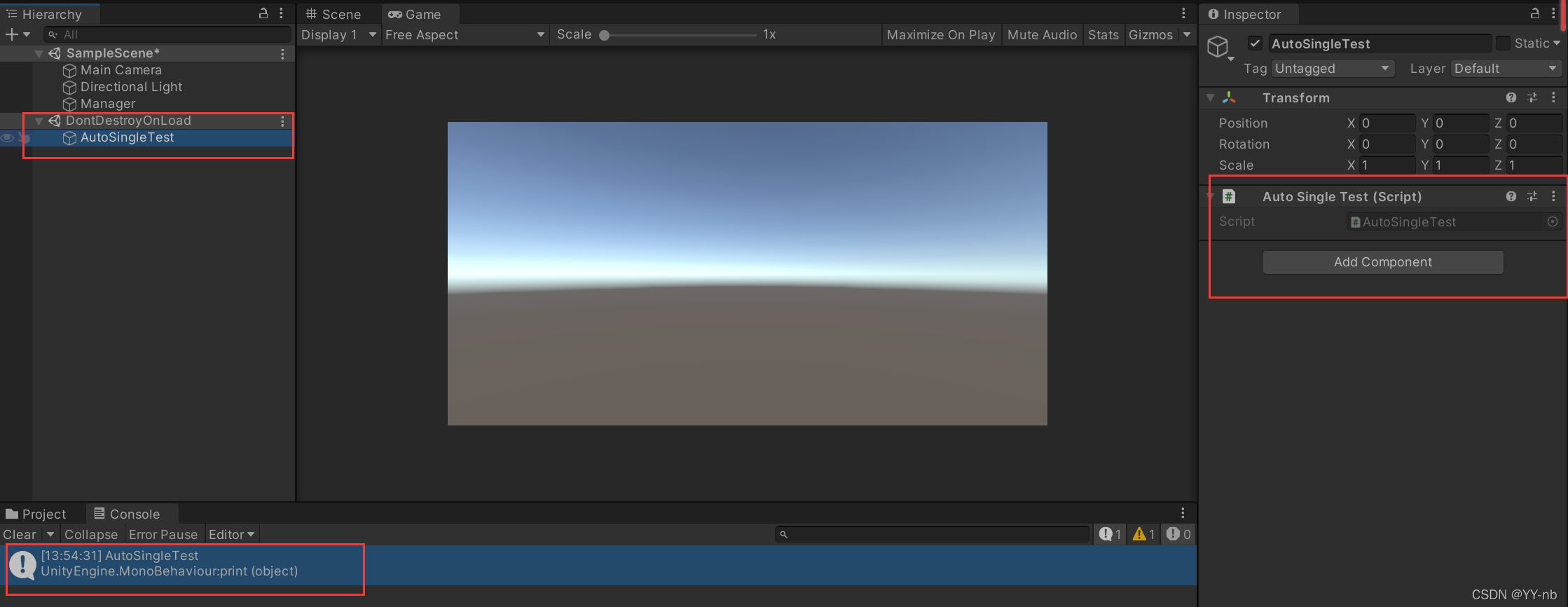Open Auto Single Test script help icon
This screenshot has height=607, width=1568.
pos(1511,197)
